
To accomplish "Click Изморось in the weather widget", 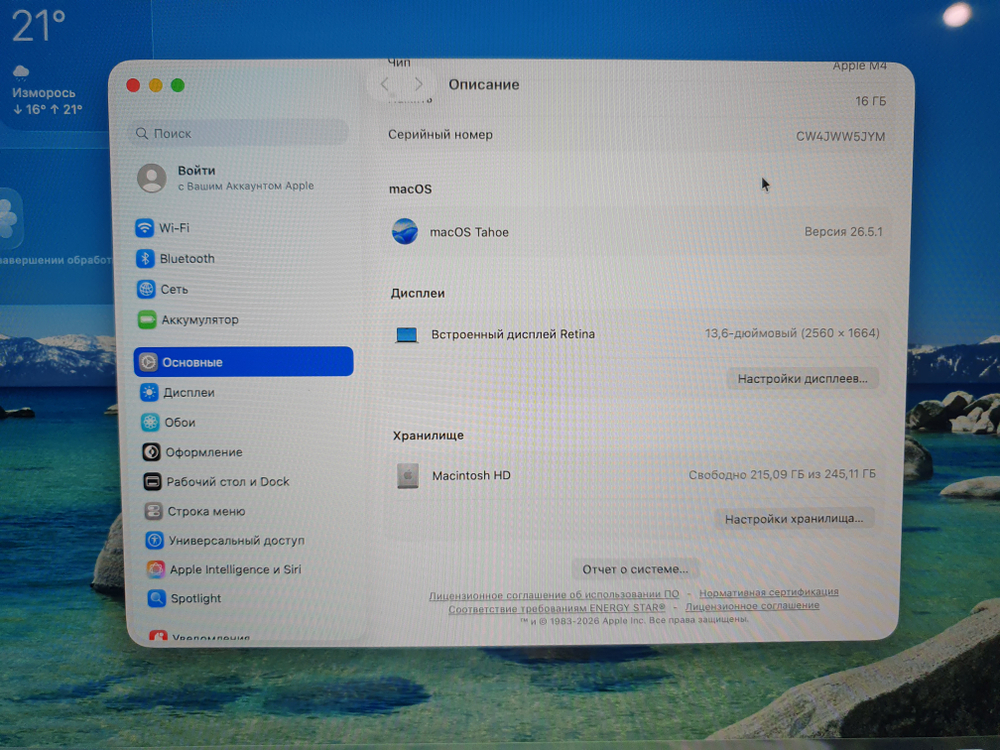I will [43, 92].
